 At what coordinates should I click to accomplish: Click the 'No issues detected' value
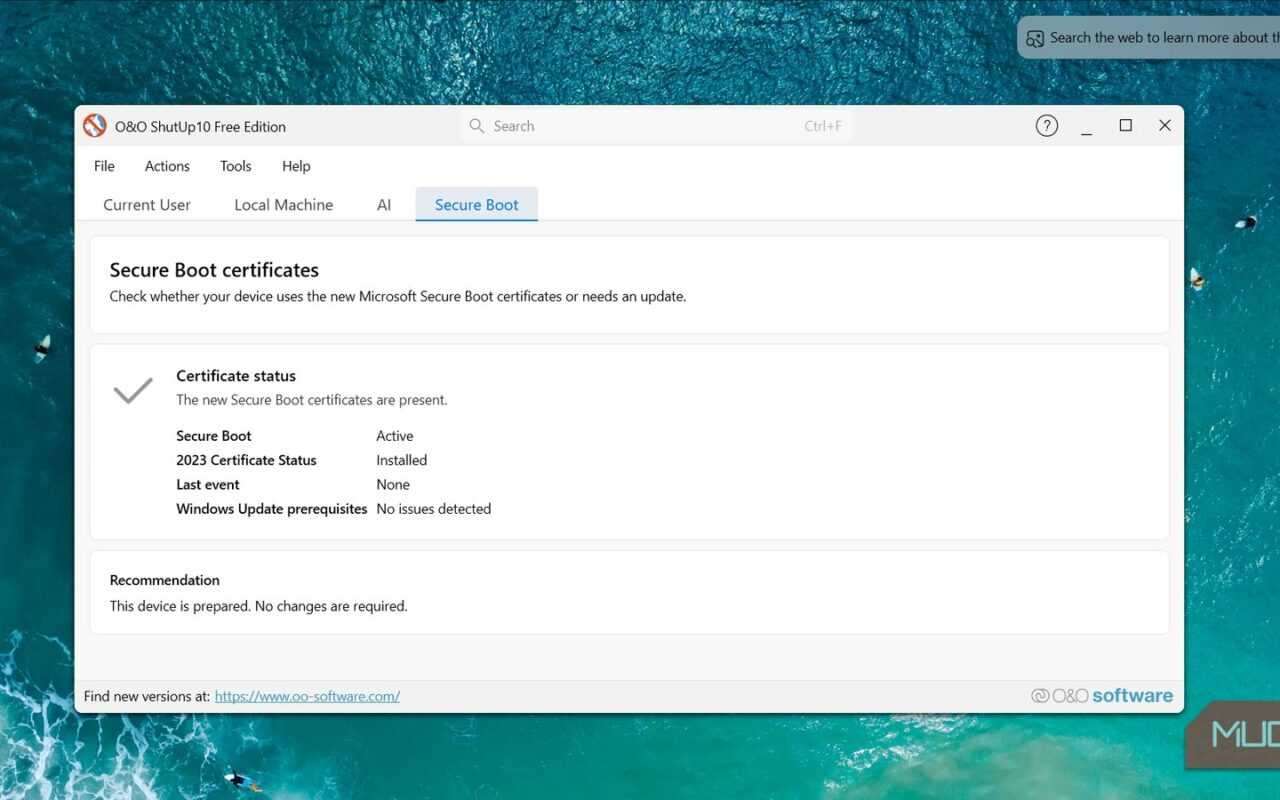434,508
